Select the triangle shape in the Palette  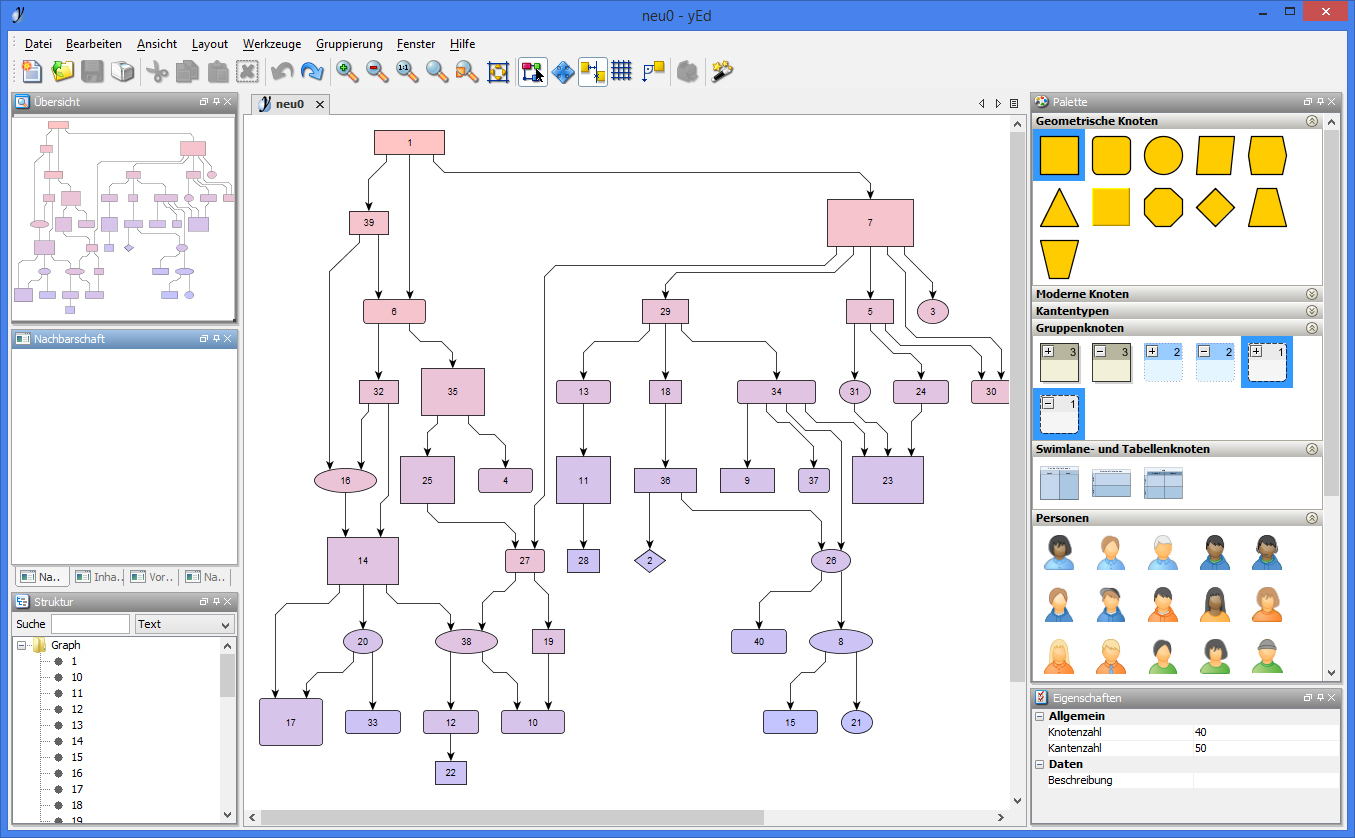[1059, 207]
